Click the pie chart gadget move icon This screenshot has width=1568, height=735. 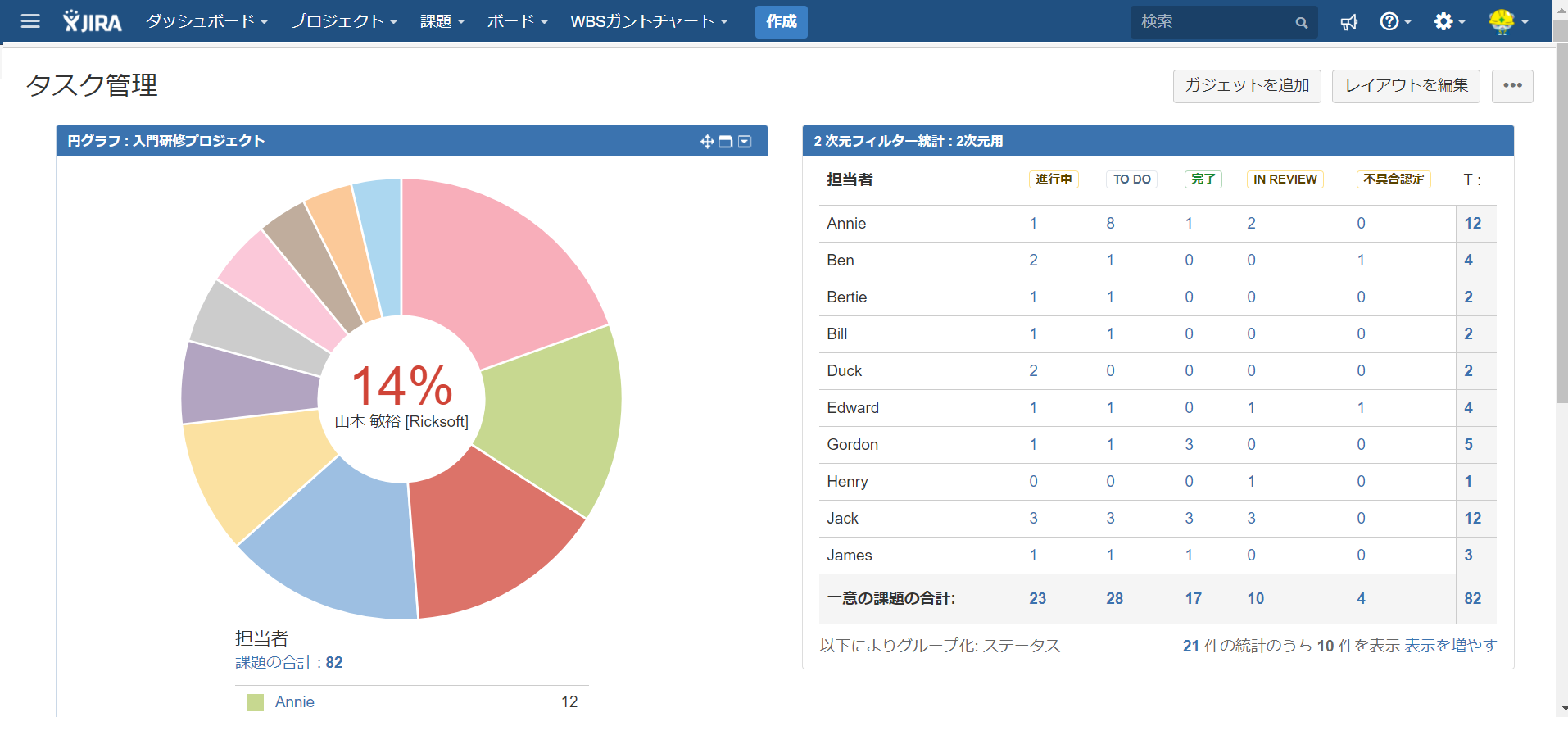point(707,142)
